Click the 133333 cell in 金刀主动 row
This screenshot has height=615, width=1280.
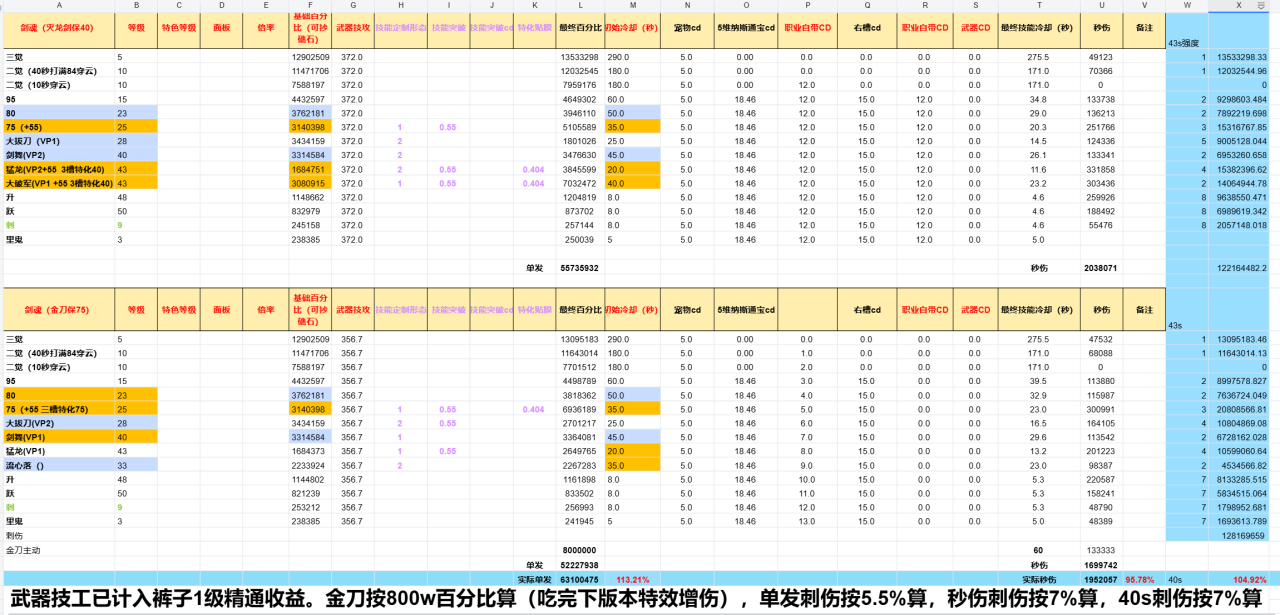pyautogui.click(x=1100, y=549)
